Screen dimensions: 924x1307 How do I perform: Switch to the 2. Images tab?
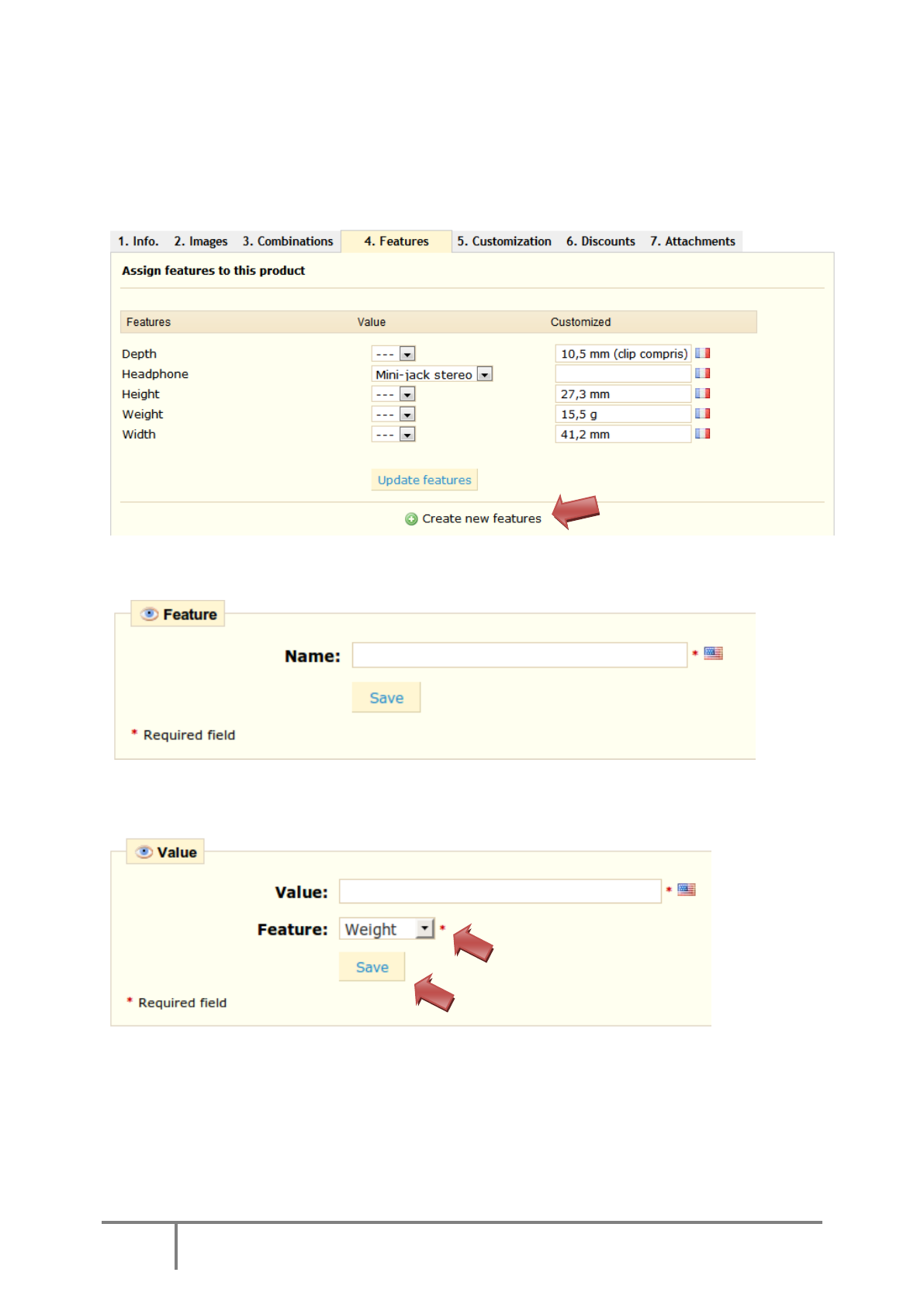(x=201, y=241)
